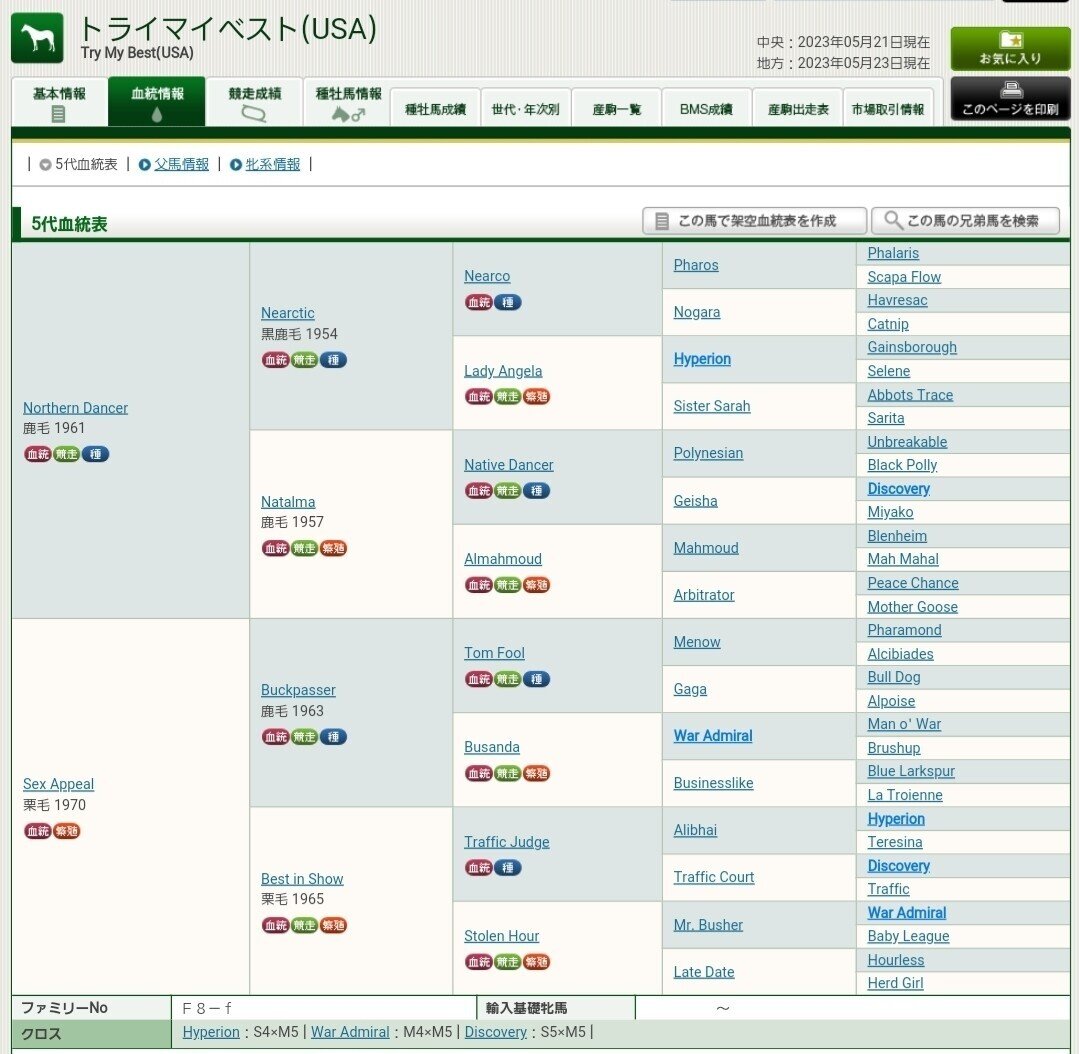Viewport: 1079px width, 1054px height.
Task: Click Sex Appeal's 繁殖 badge
Action: coord(67,831)
